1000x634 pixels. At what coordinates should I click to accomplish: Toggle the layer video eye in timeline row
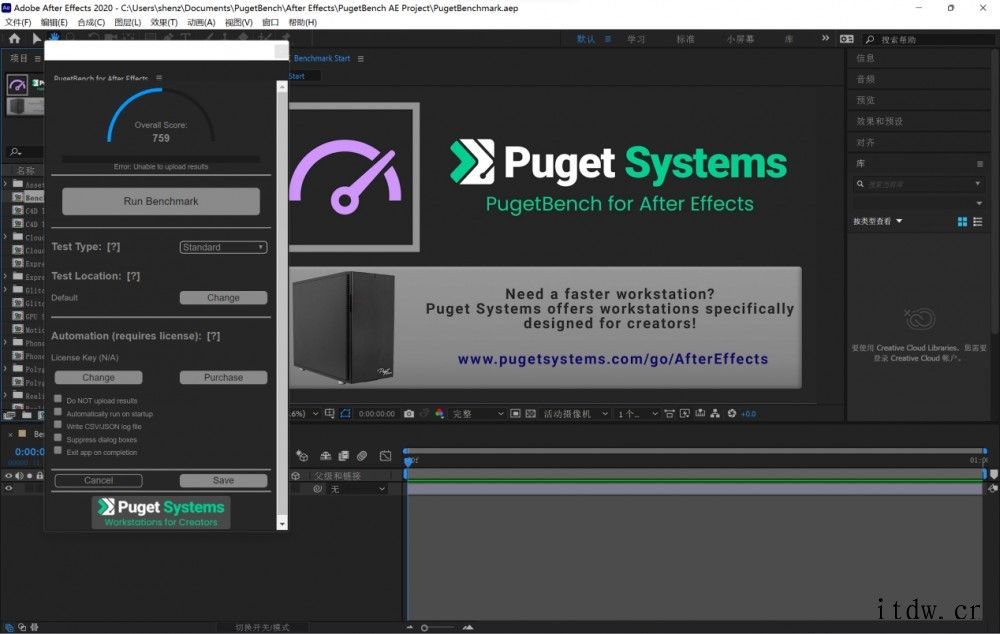click(9, 489)
